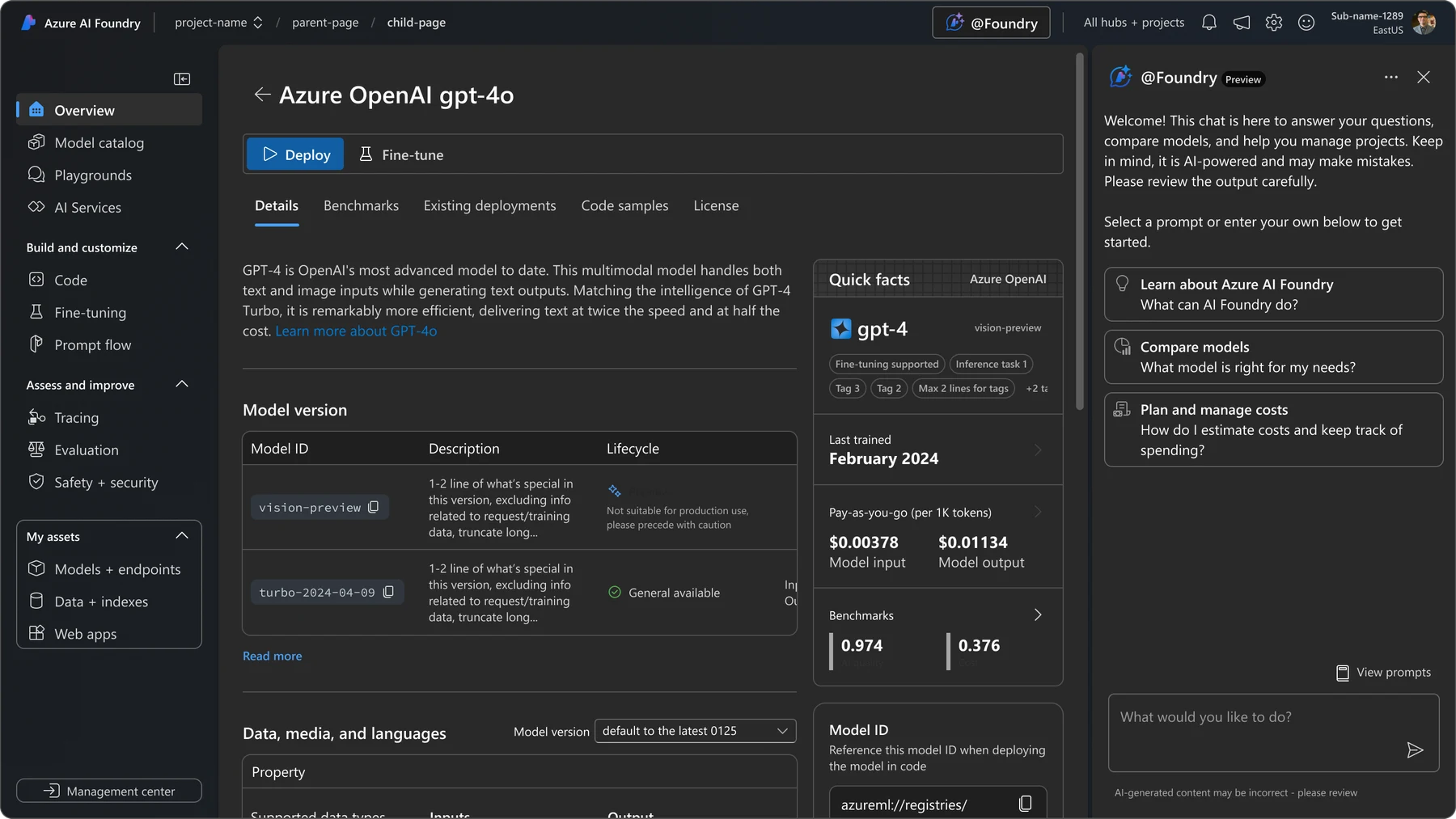Screen dimensions: 1456x819
Task: Click Read more under Model version table
Action: (273, 656)
